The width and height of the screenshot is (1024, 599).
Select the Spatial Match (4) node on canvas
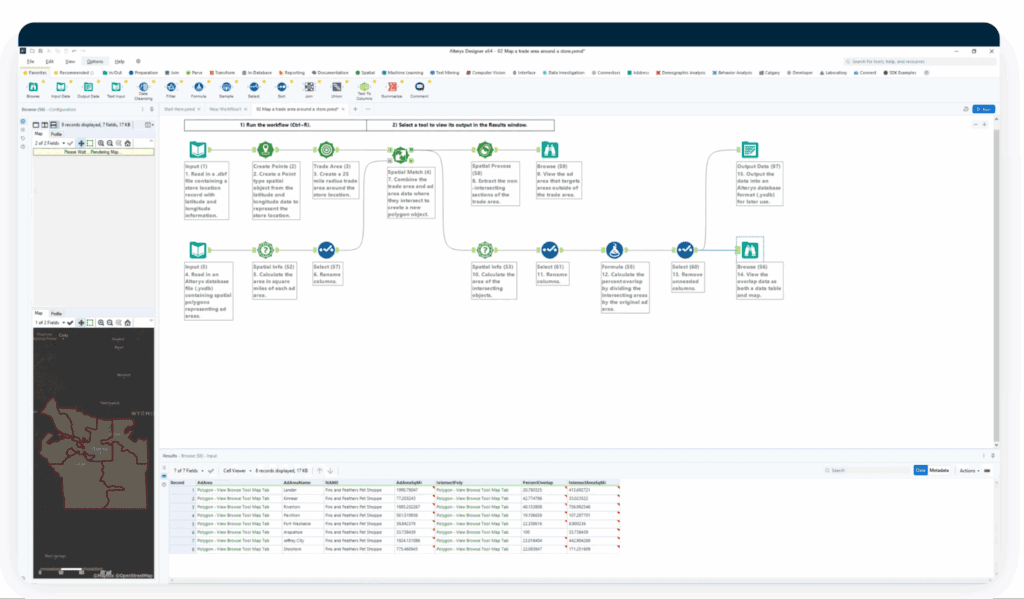(400, 155)
